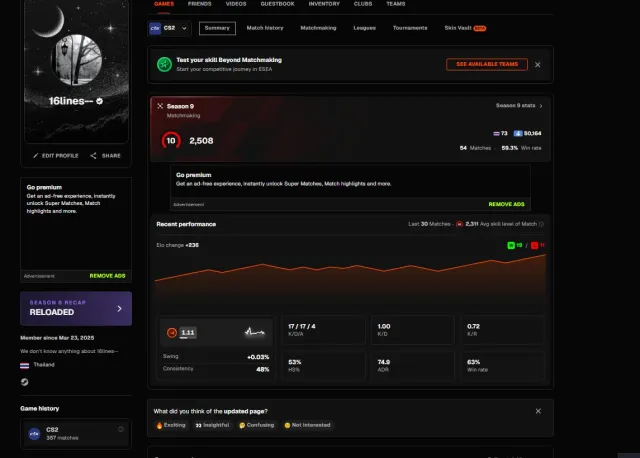640x458 pixels.
Task: Go to the INVENTORY tab
Action: tap(324, 4)
